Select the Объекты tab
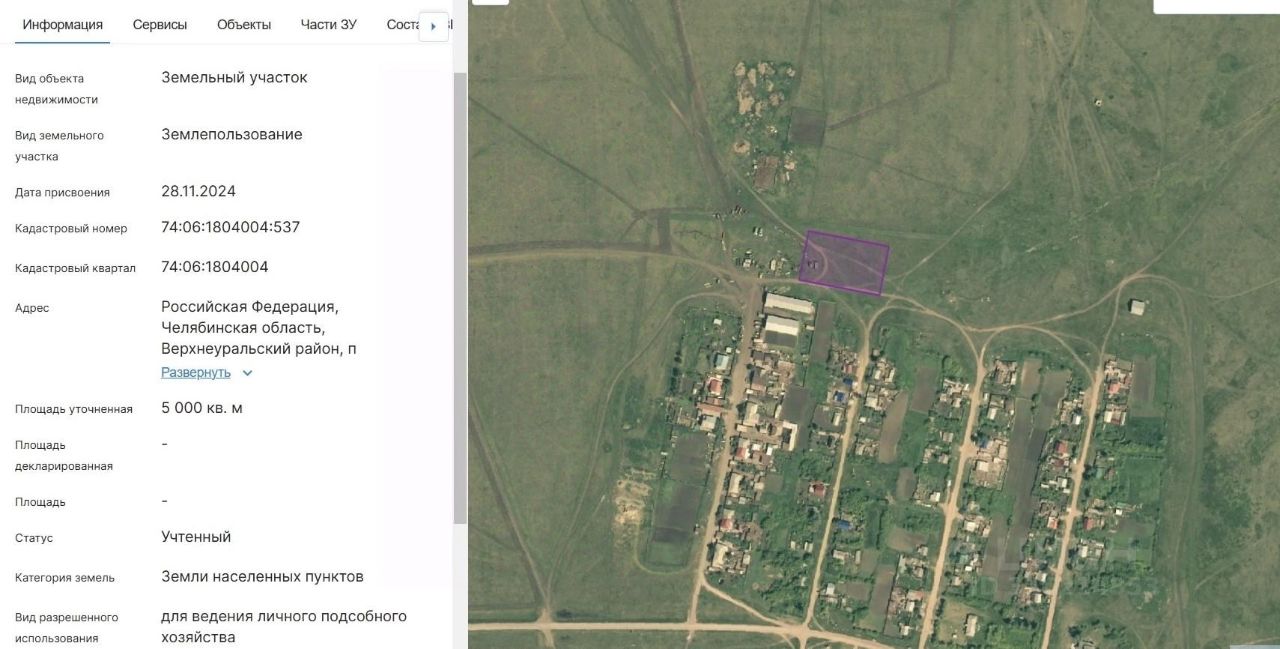The height and width of the screenshot is (649, 1280). [244, 25]
